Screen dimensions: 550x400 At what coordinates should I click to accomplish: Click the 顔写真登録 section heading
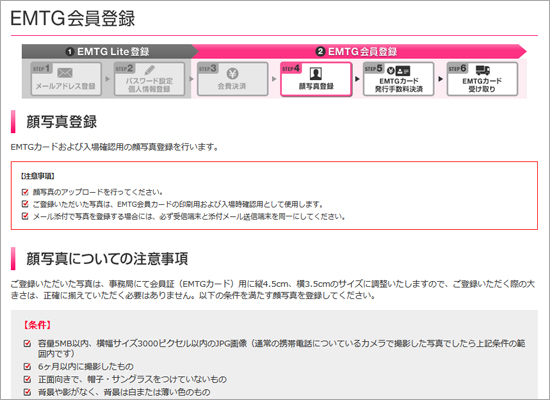[x=62, y=122]
